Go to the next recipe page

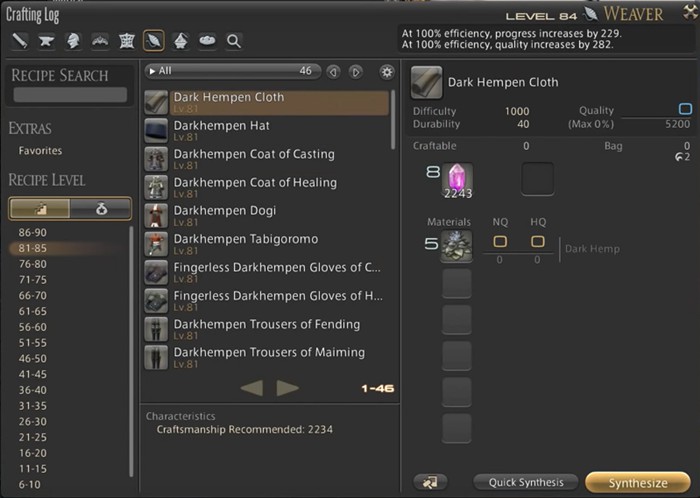click(x=287, y=388)
